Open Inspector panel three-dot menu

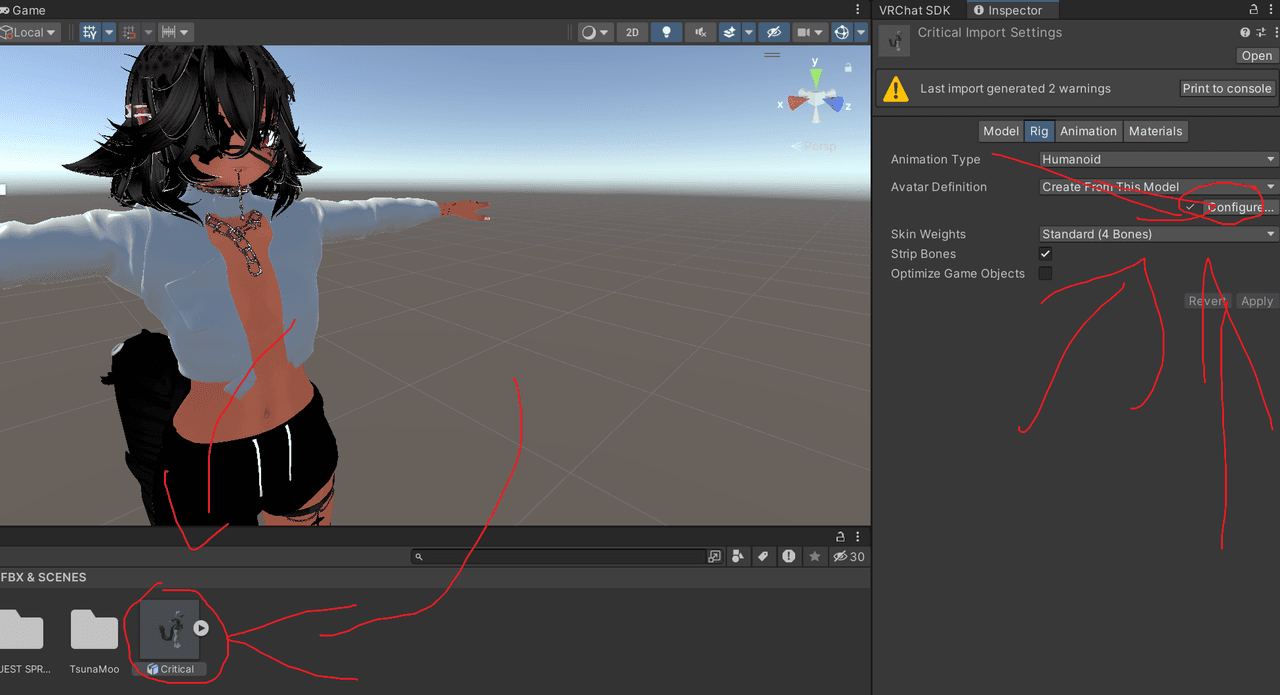coord(1271,9)
